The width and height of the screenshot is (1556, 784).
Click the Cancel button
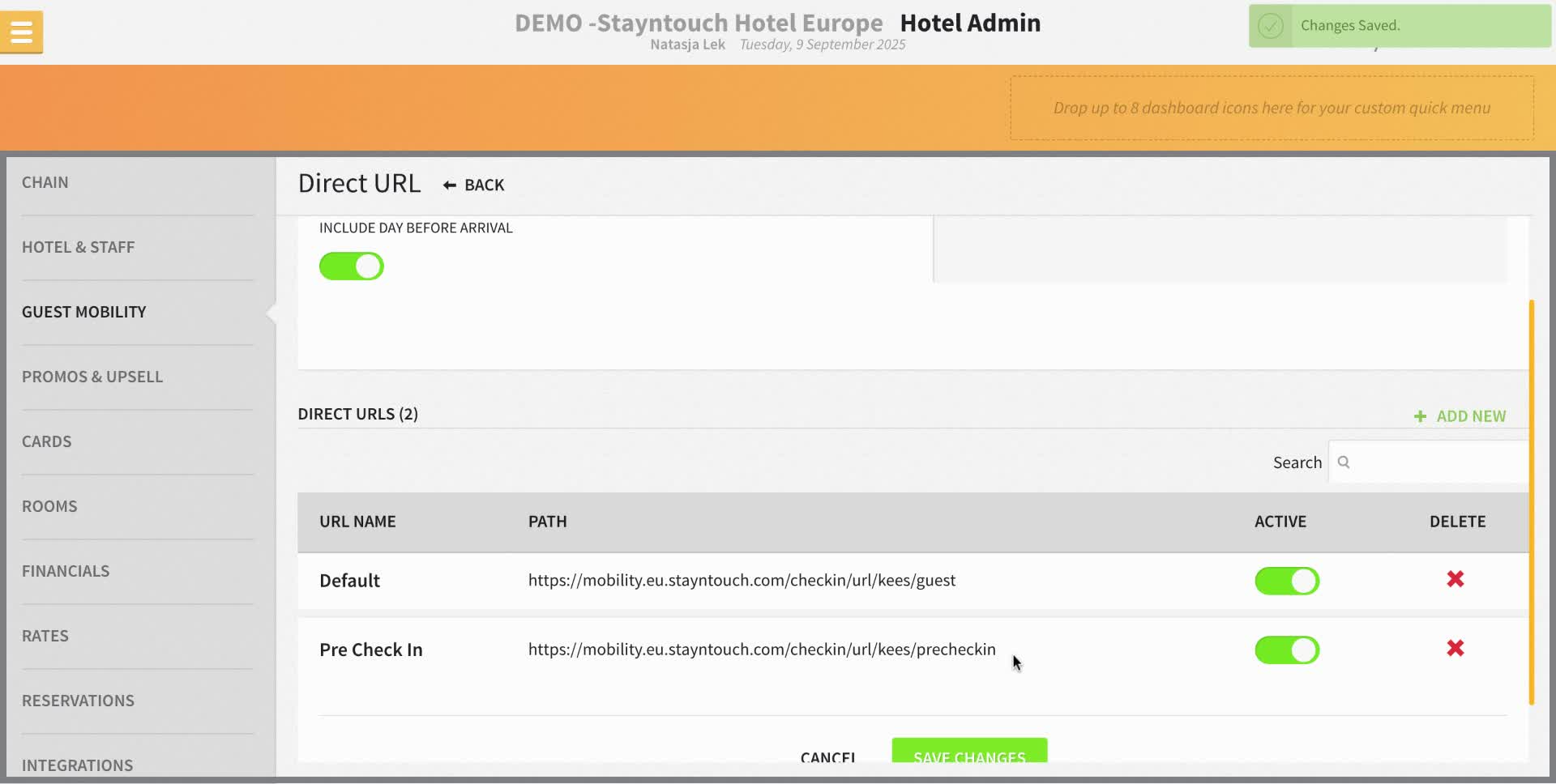(827, 757)
